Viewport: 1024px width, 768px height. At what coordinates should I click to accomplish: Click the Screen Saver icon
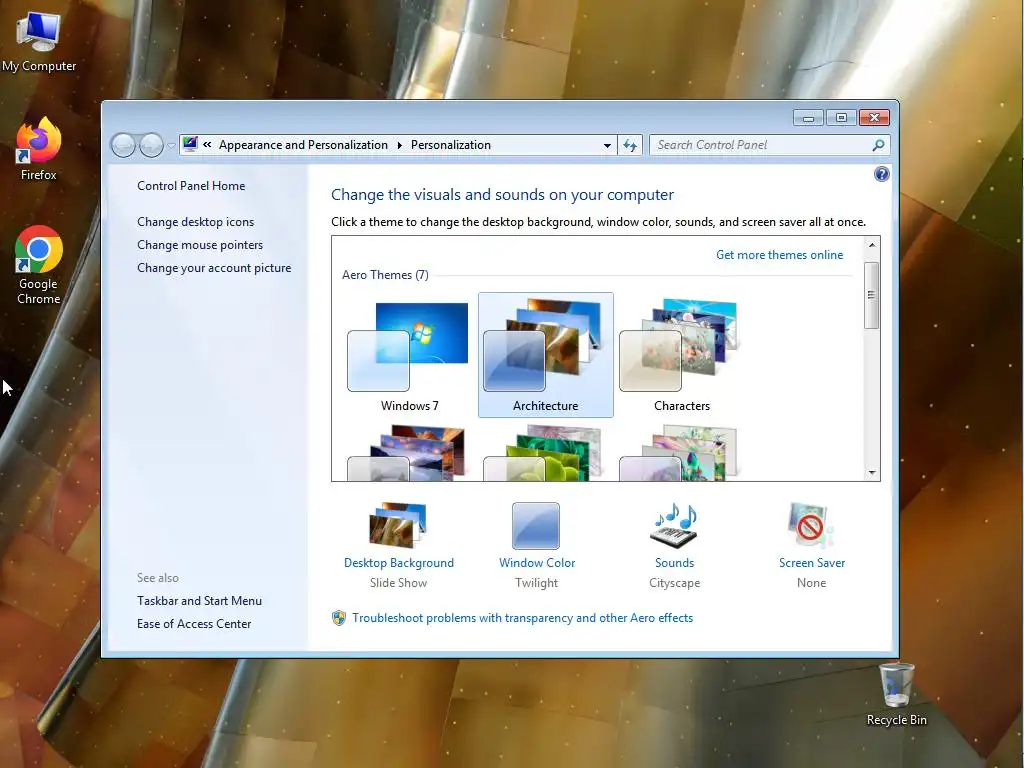(810, 526)
